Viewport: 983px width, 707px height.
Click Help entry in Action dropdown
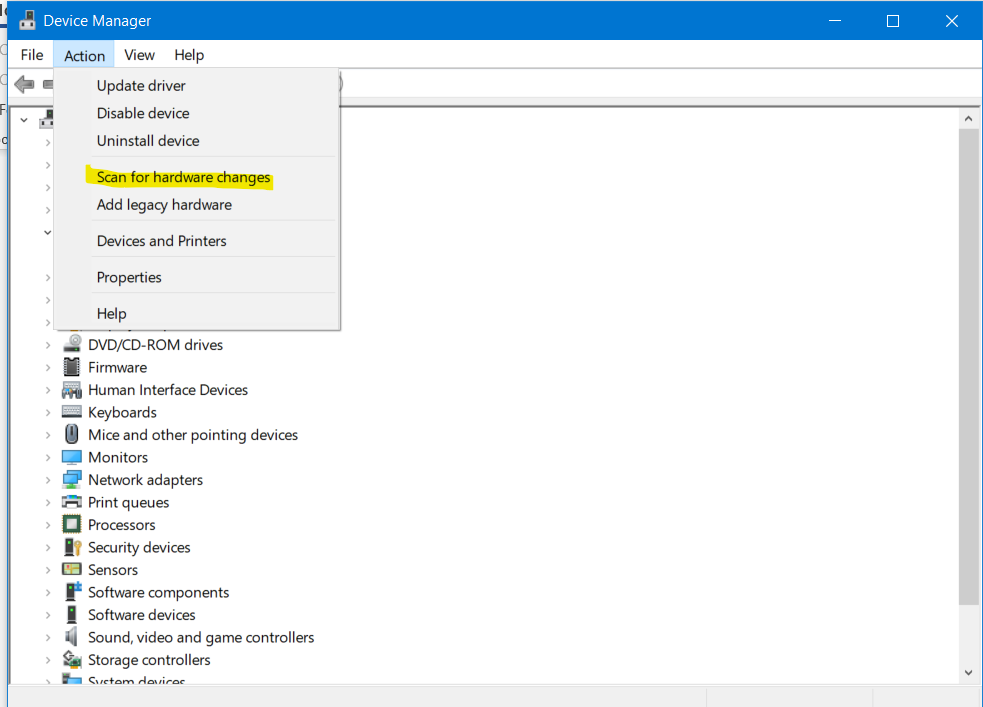197,314
